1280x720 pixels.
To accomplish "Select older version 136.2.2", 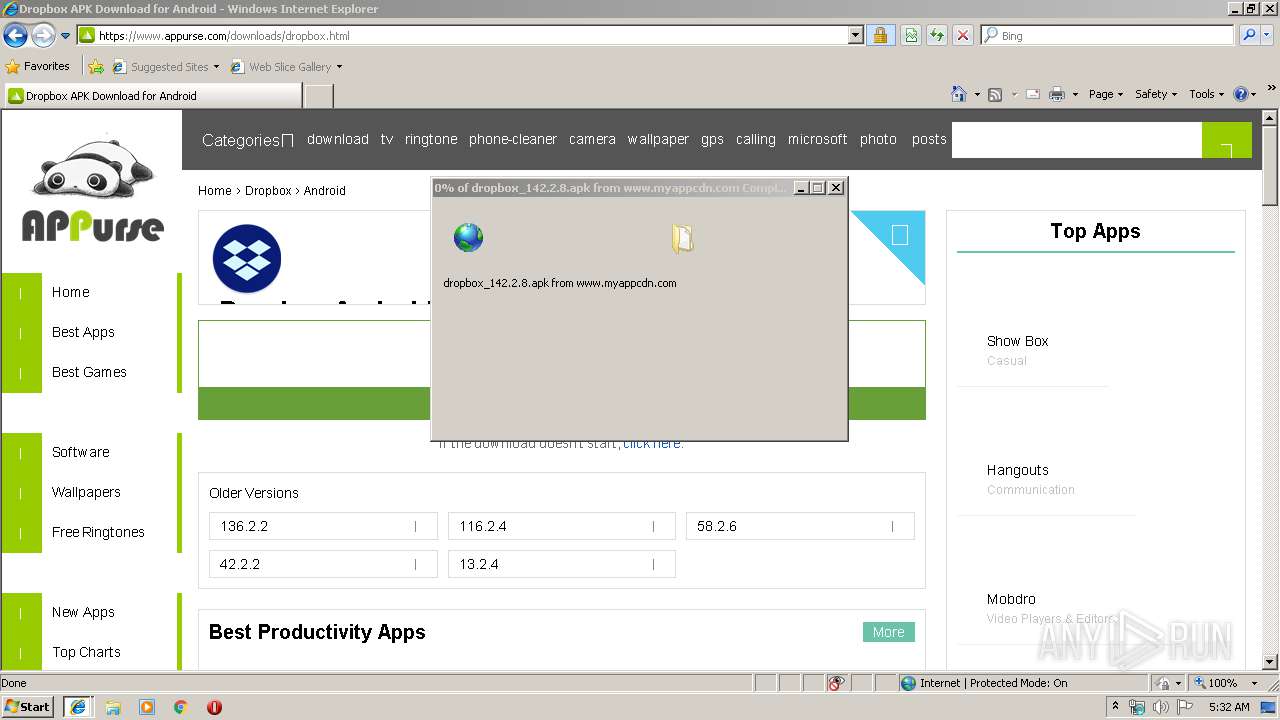I will pyautogui.click(x=323, y=526).
